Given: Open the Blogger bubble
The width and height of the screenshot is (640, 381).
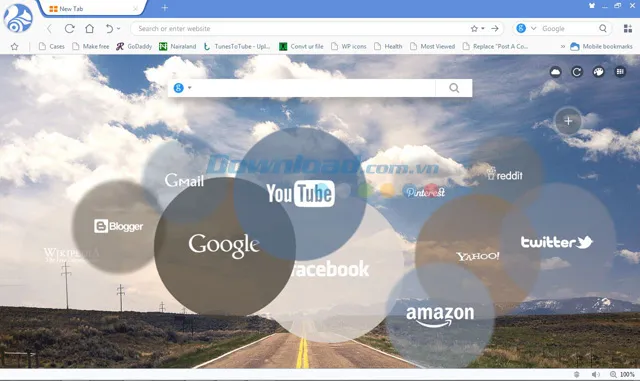Looking at the screenshot, I should point(118,226).
